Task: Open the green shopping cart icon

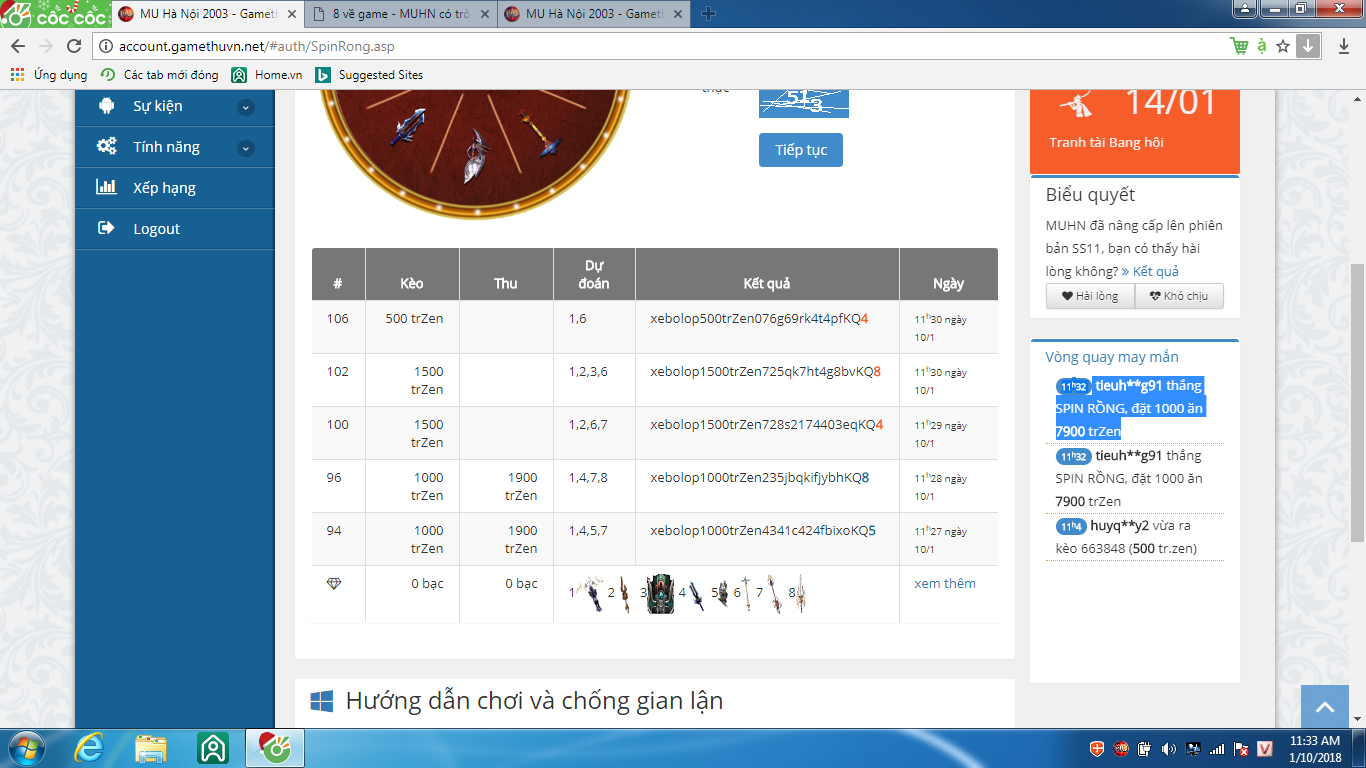Action: 1239,46
